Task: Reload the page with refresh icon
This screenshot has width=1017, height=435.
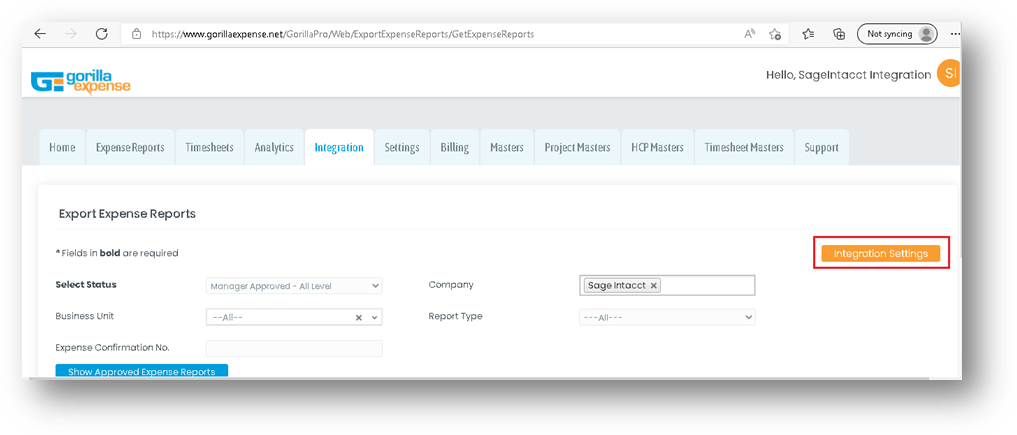Action: point(101,34)
